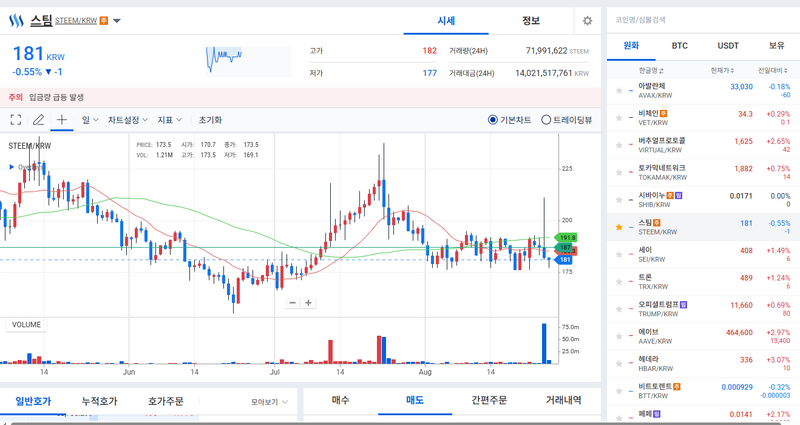Click 거래량 value 71,991,622
Viewport: 800px width, 425px height.
[x=546, y=51]
